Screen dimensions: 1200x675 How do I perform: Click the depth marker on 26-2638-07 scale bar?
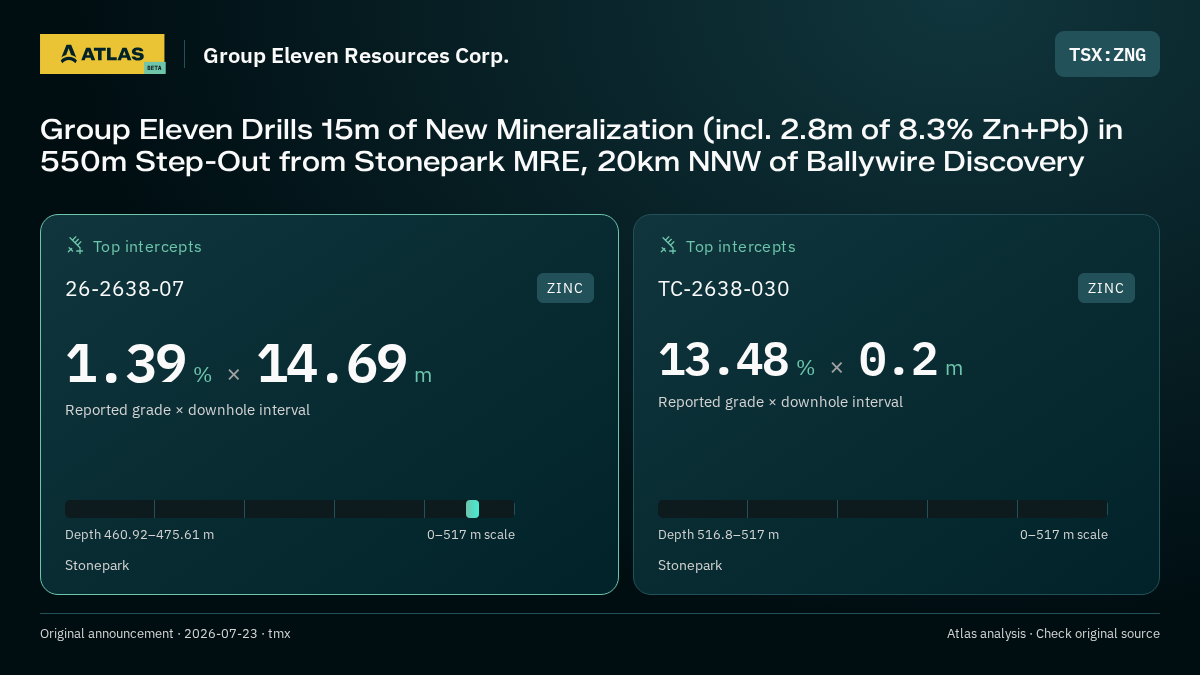click(x=472, y=509)
